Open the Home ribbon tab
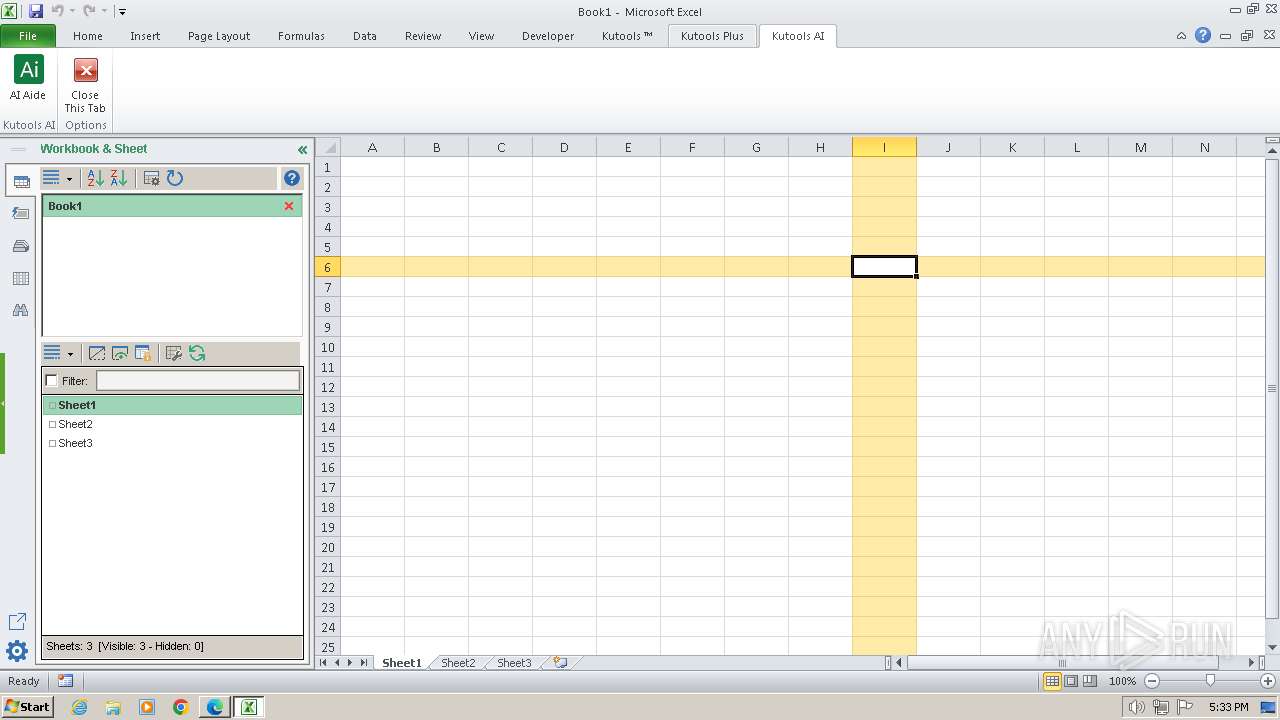1280x720 pixels. coord(88,36)
